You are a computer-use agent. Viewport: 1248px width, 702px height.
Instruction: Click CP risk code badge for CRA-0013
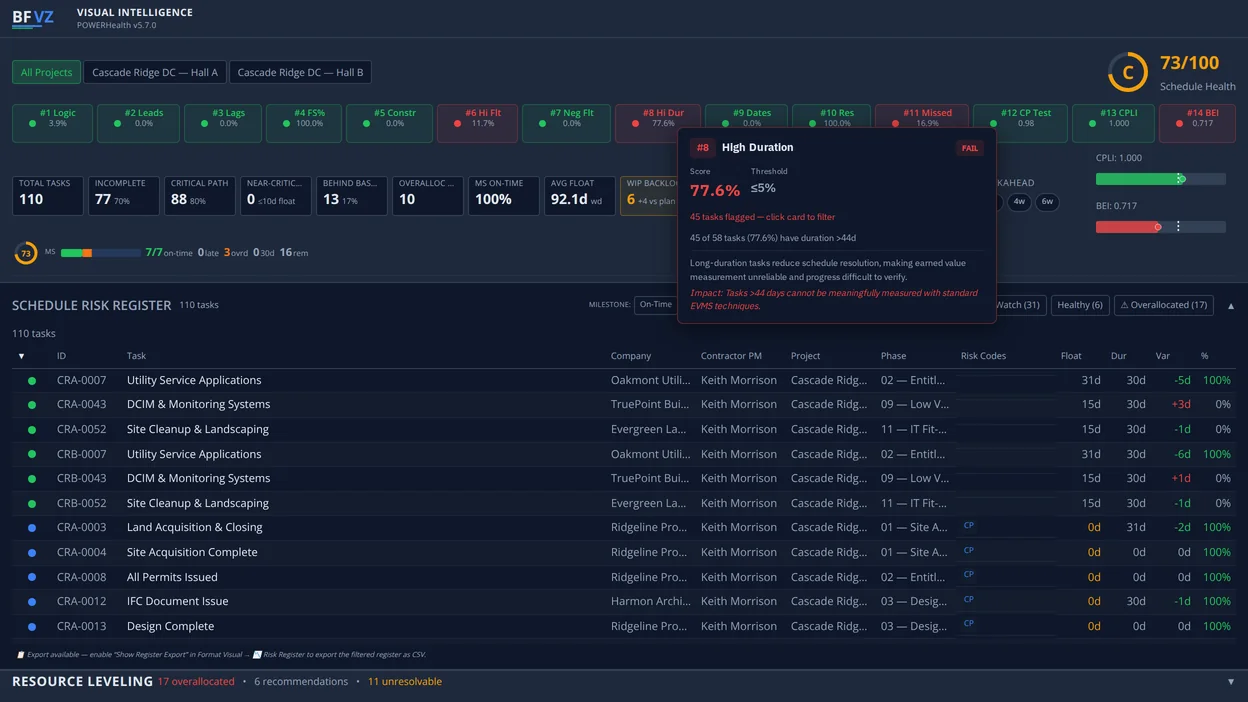click(x=968, y=624)
